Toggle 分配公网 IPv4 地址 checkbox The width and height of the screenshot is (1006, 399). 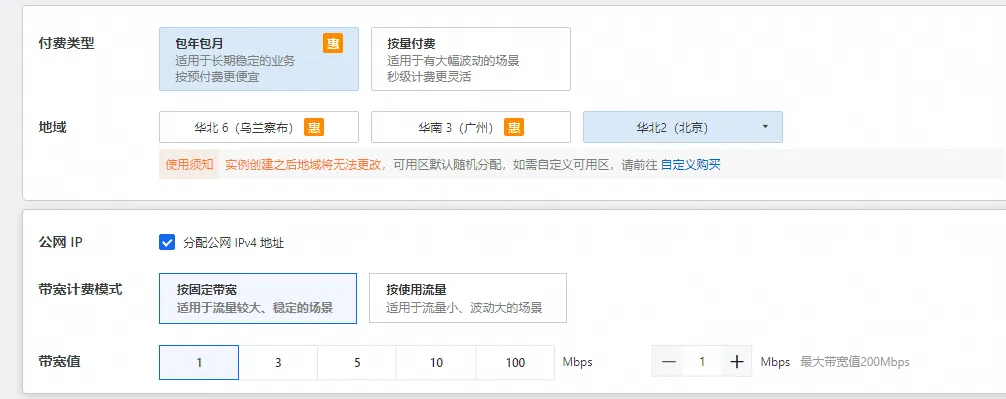click(167, 242)
